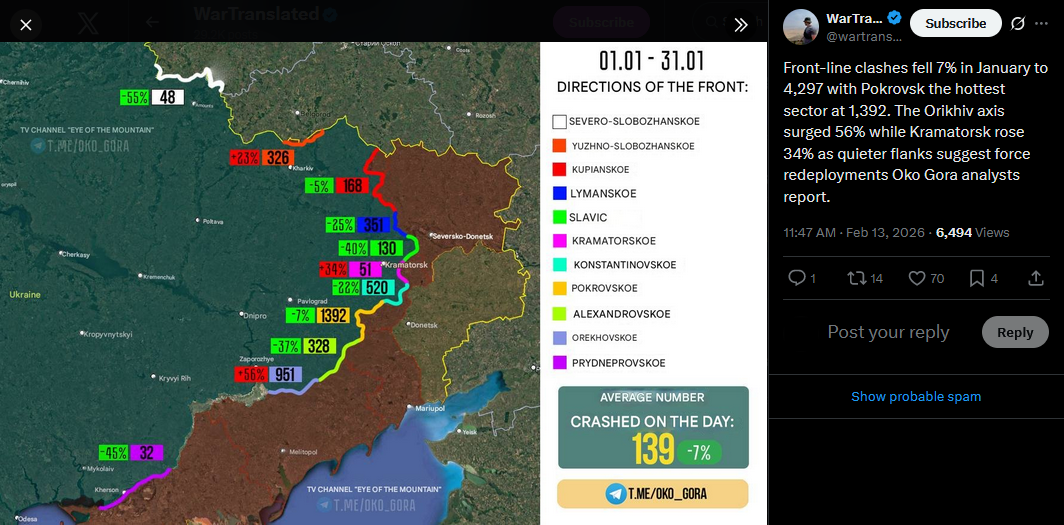Show probable spam replies
The height and width of the screenshot is (525, 1064).
(916, 396)
